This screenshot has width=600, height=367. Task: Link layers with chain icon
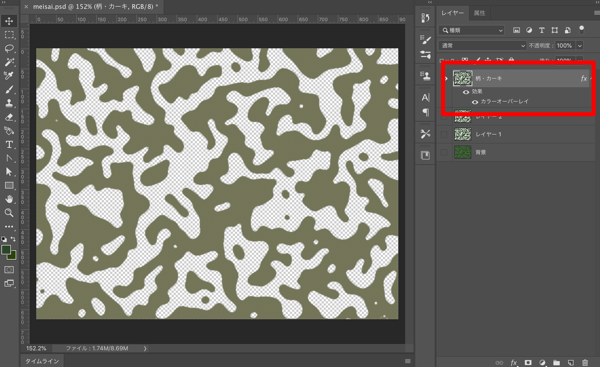point(499,362)
